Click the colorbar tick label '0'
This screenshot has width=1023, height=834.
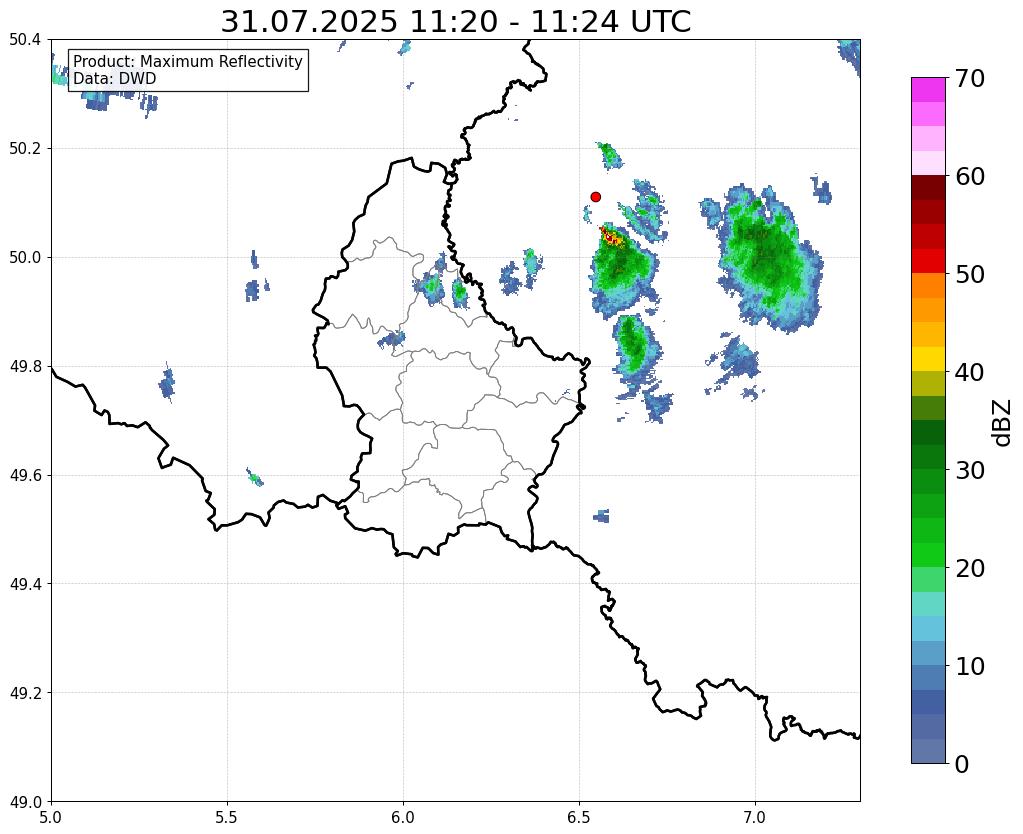pos(962,764)
